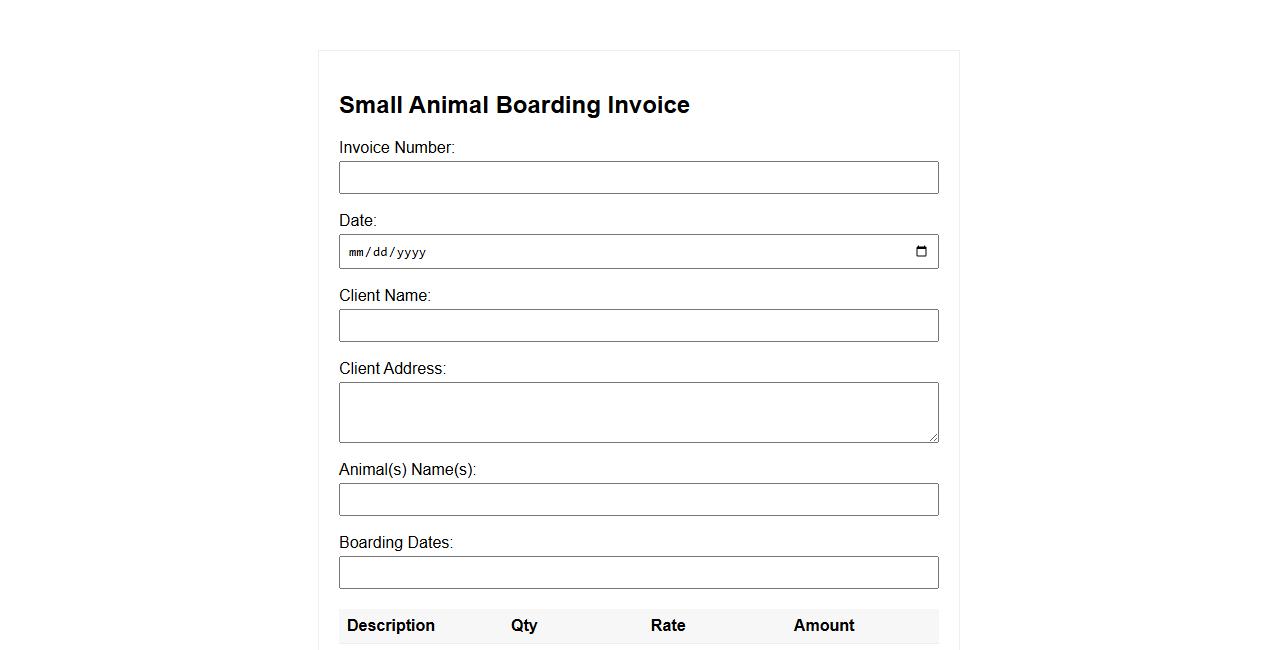Click the Client Address resize handle
1278x650 pixels.
point(934,437)
